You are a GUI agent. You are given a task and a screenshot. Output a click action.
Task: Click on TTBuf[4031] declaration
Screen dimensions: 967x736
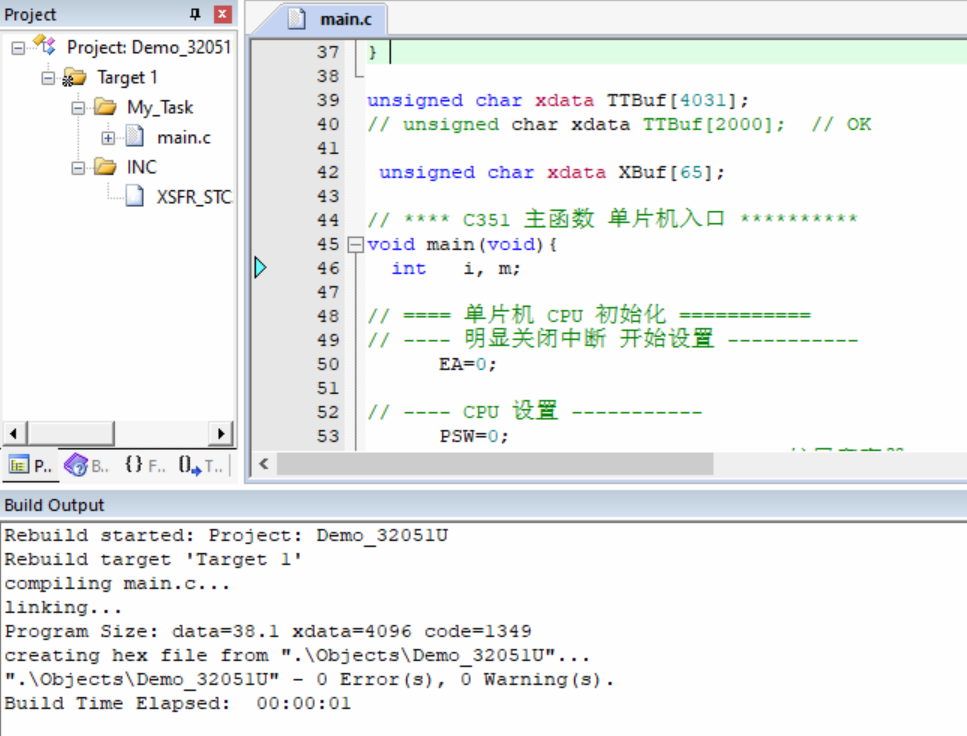click(x=558, y=100)
